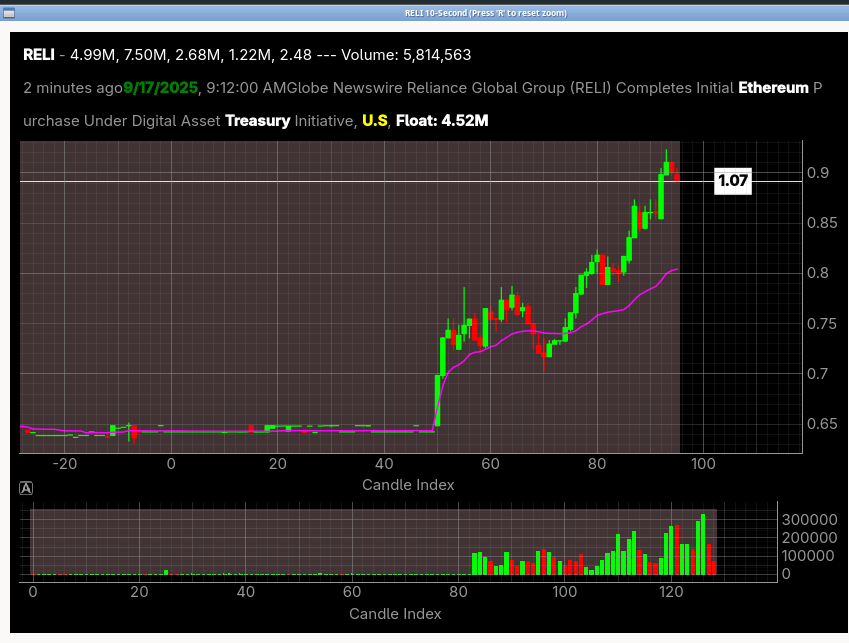Click the 100000 volume axis label
Image resolution: width=849 pixels, height=643 pixels.
(x=809, y=555)
